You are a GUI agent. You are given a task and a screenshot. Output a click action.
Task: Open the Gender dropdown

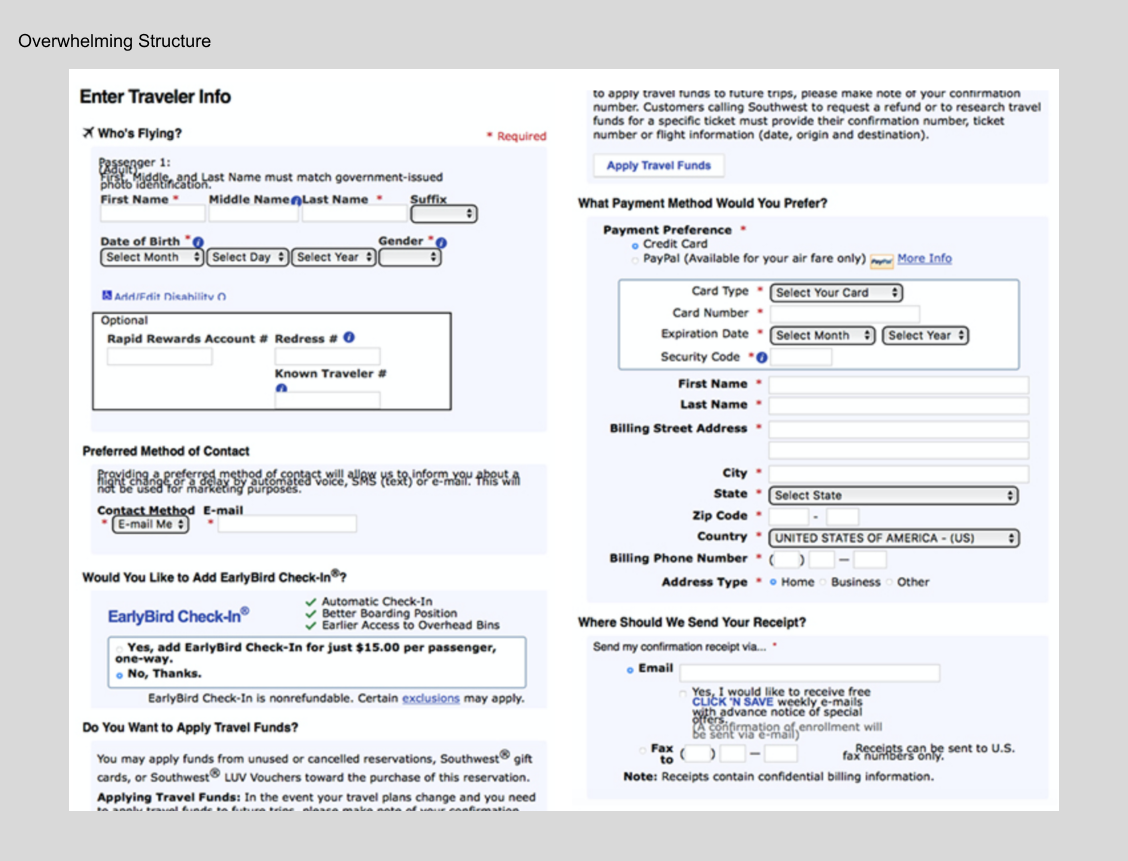pos(409,257)
